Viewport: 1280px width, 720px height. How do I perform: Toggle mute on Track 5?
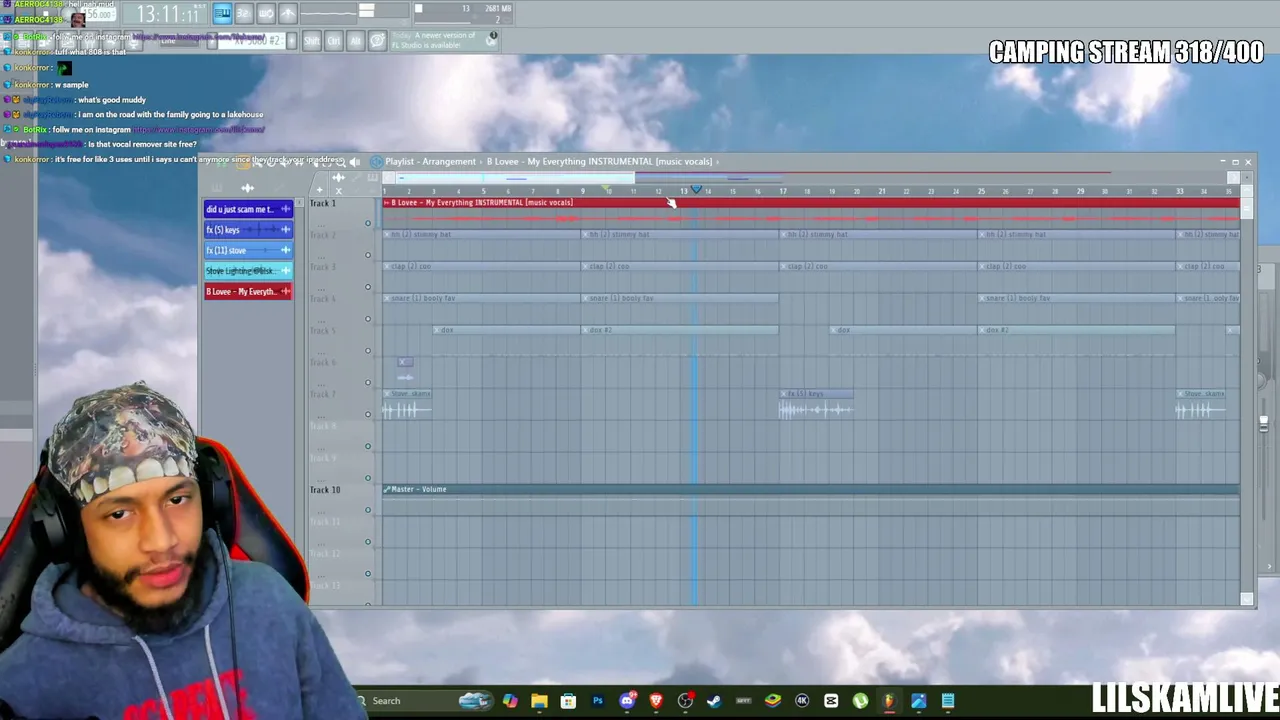click(368, 351)
